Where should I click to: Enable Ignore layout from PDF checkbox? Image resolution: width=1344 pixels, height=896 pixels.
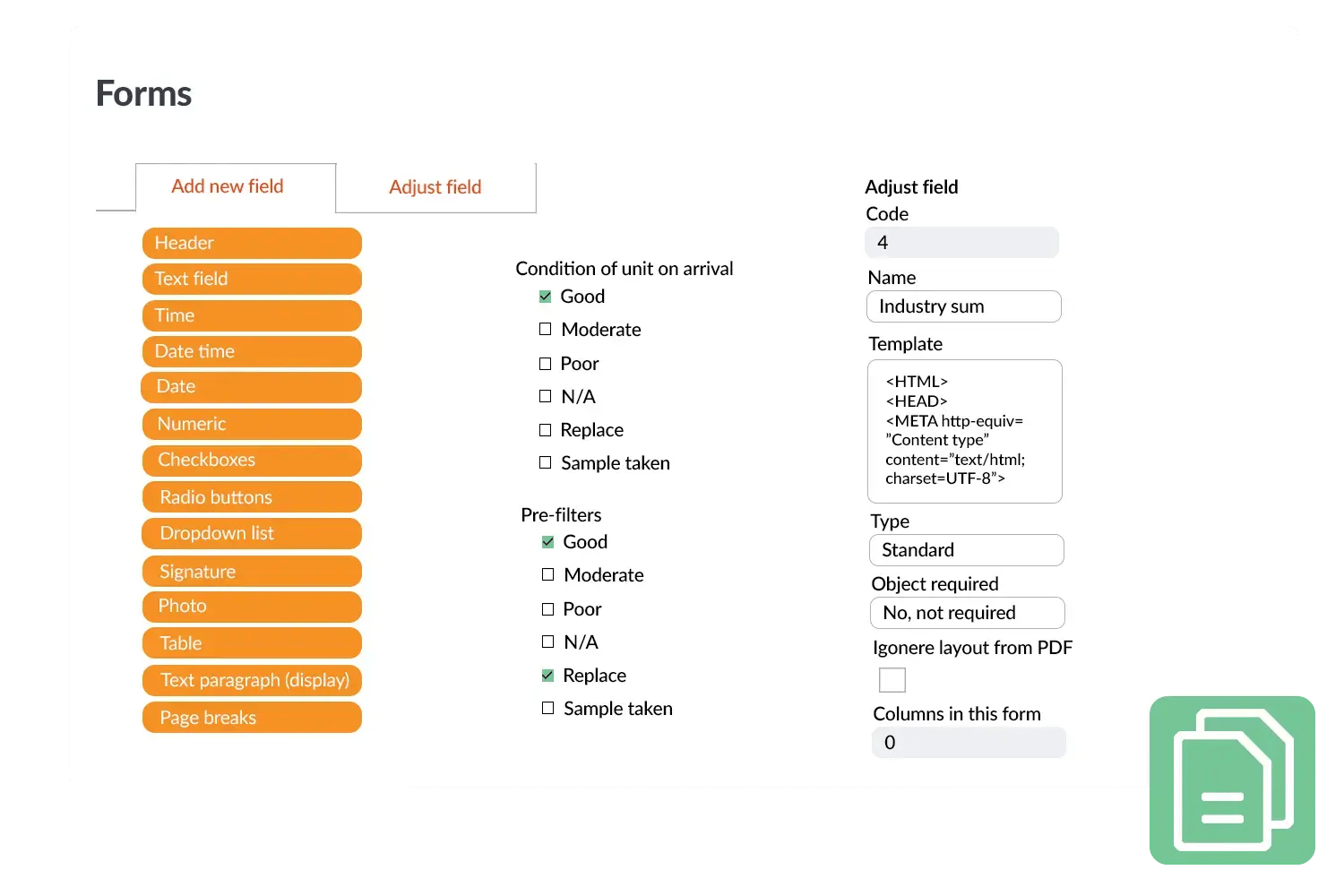coord(892,680)
